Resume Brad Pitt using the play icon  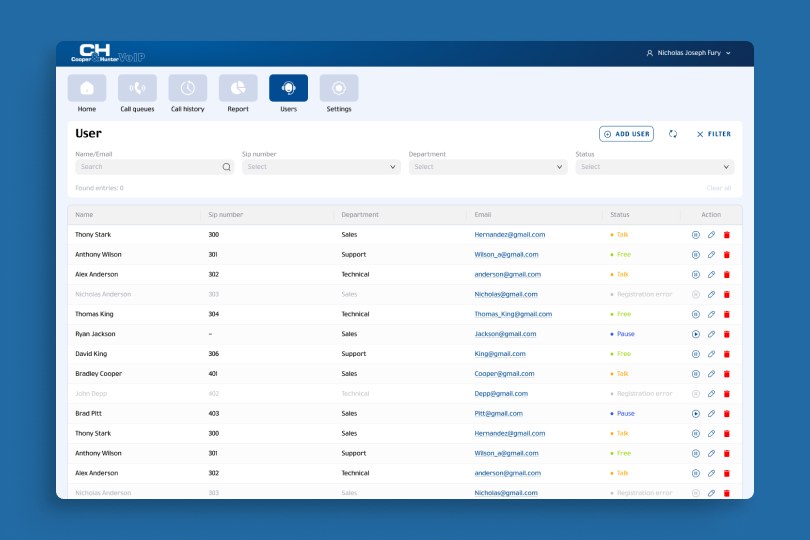(695, 413)
